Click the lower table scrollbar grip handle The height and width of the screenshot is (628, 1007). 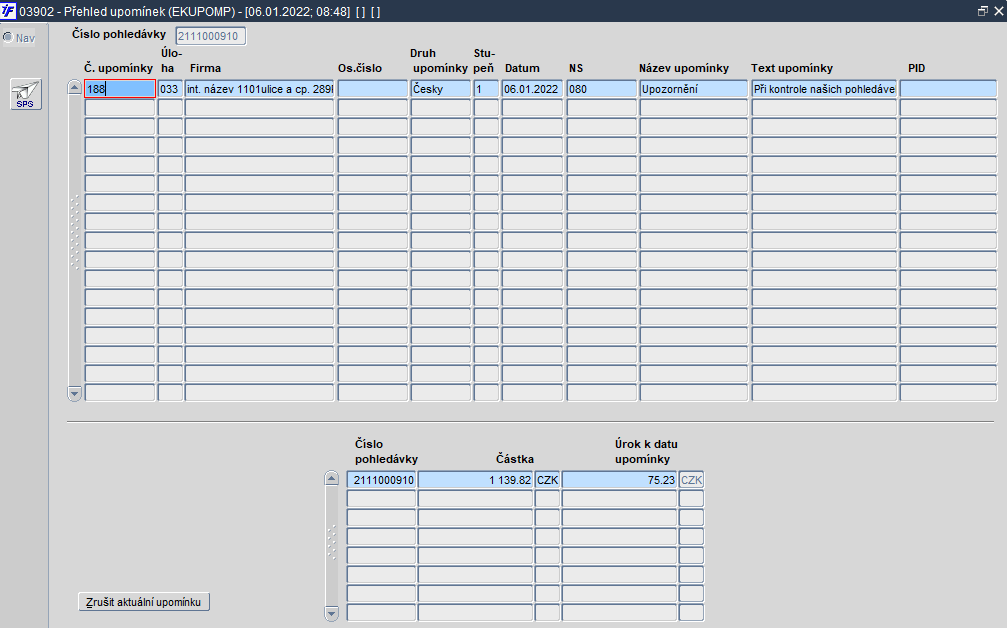coord(331,543)
